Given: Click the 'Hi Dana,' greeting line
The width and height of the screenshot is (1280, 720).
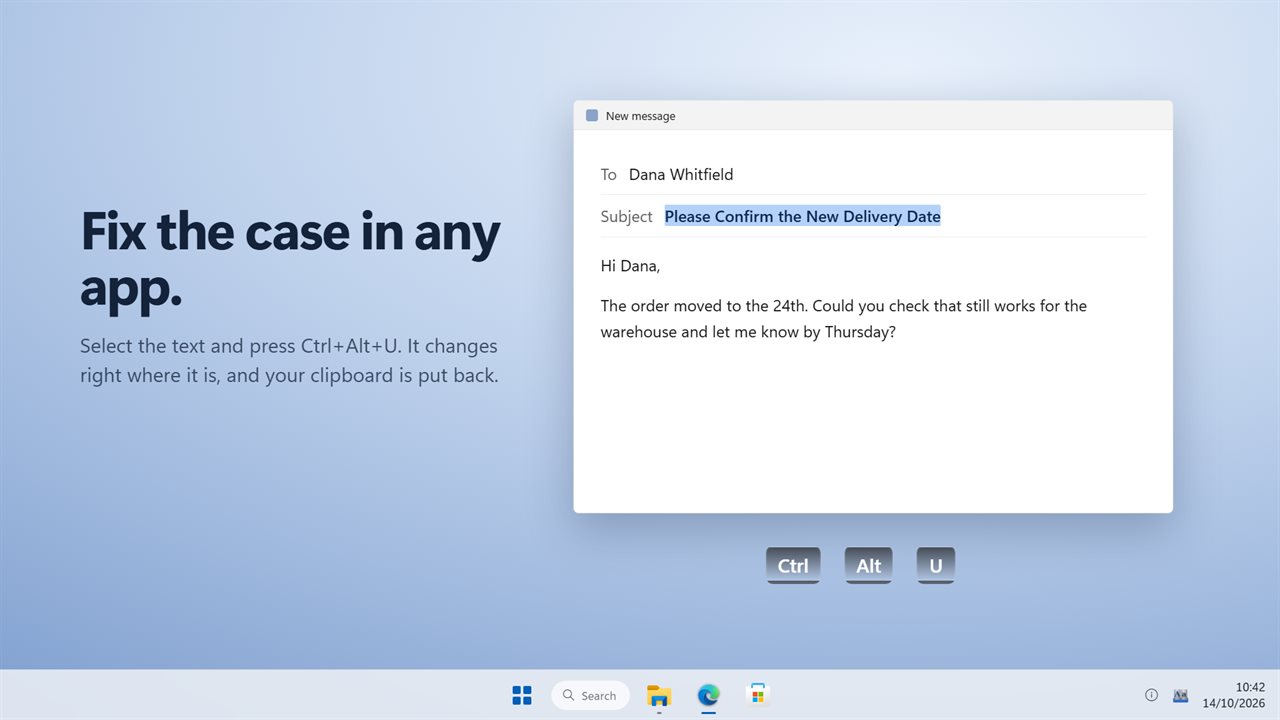Looking at the screenshot, I should (630, 266).
